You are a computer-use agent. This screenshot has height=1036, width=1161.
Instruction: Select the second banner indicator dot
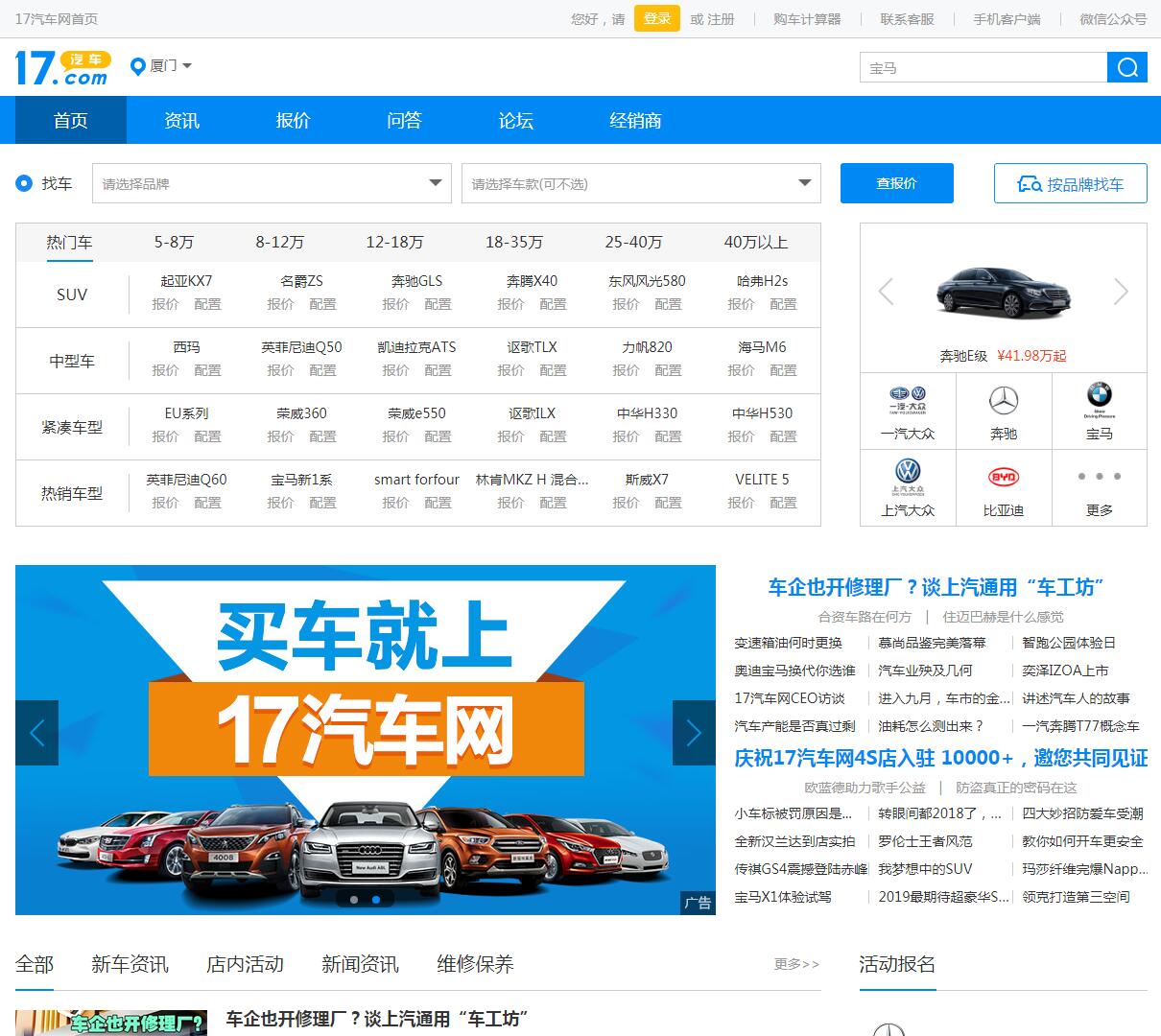(376, 900)
